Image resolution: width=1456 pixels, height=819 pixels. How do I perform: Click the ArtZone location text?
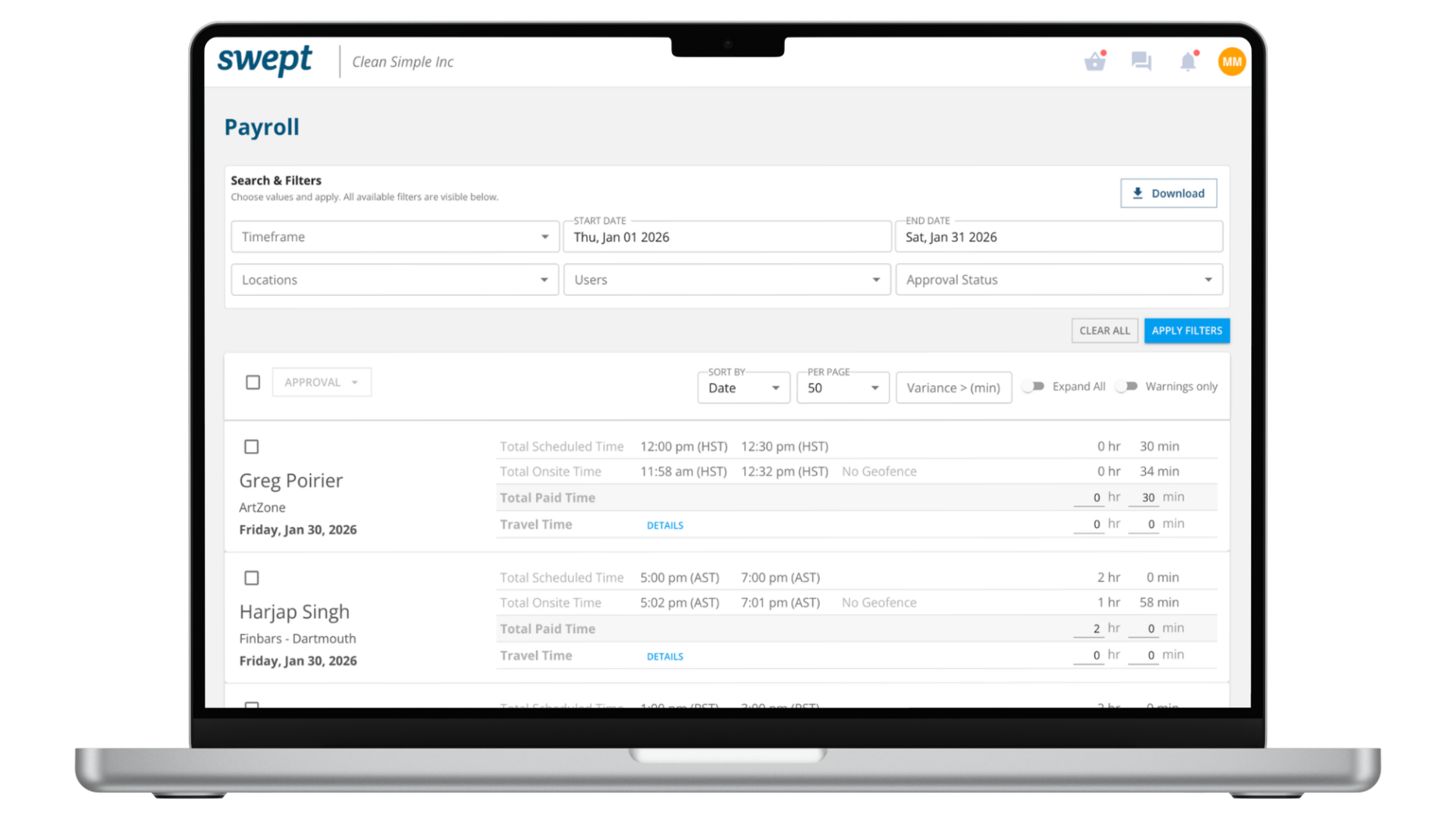(262, 507)
